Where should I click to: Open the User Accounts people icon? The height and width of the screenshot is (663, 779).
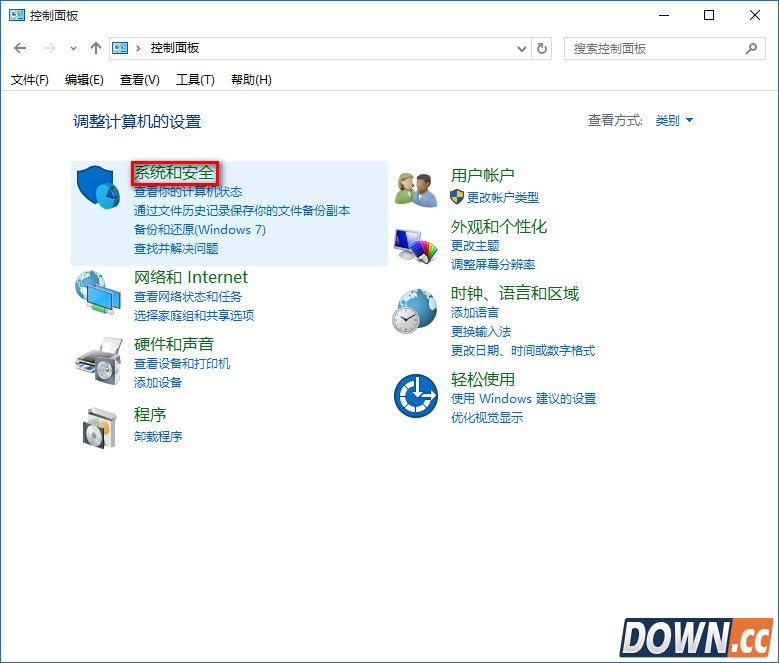coord(416,190)
